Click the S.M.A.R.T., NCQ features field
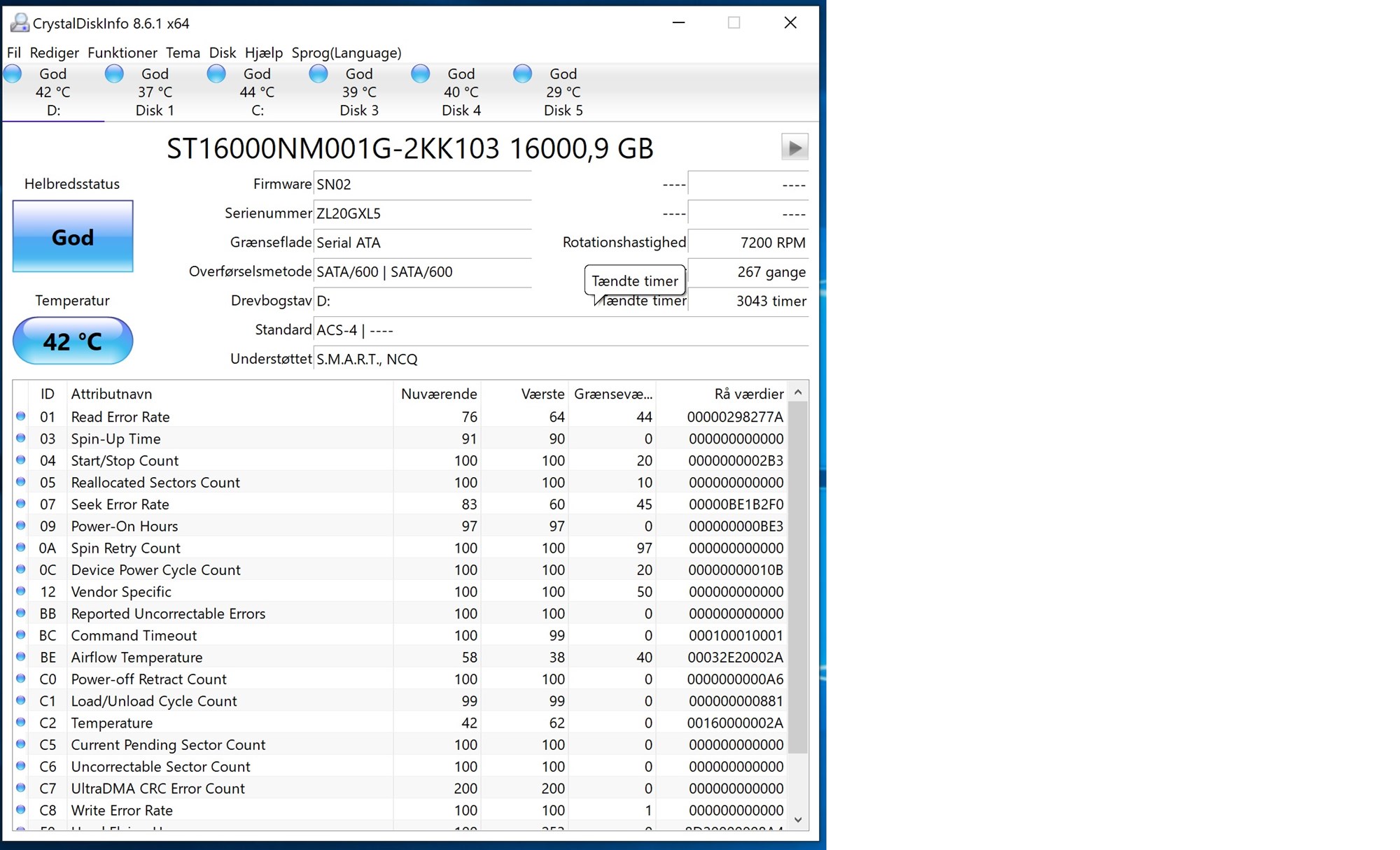The height and width of the screenshot is (850, 1400). point(561,359)
